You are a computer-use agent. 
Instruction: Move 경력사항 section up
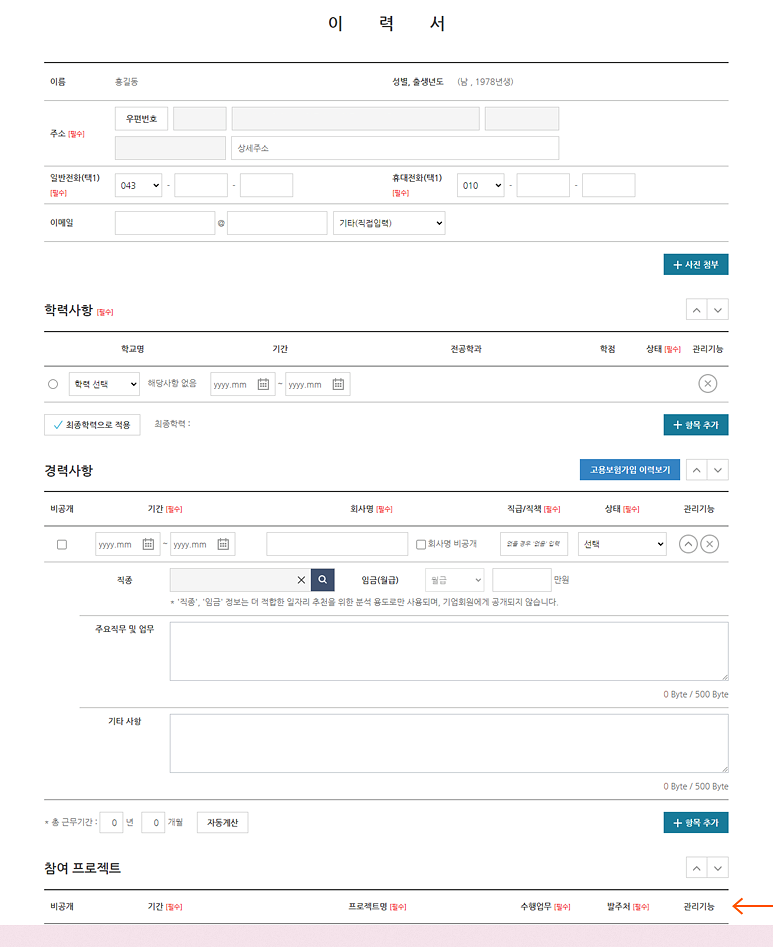click(x=697, y=470)
